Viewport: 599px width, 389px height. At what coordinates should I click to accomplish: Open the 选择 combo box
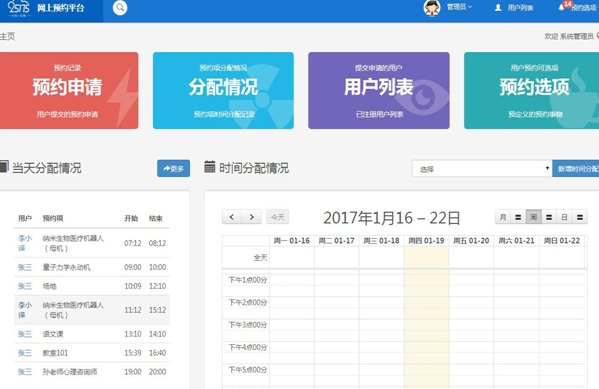click(x=482, y=169)
